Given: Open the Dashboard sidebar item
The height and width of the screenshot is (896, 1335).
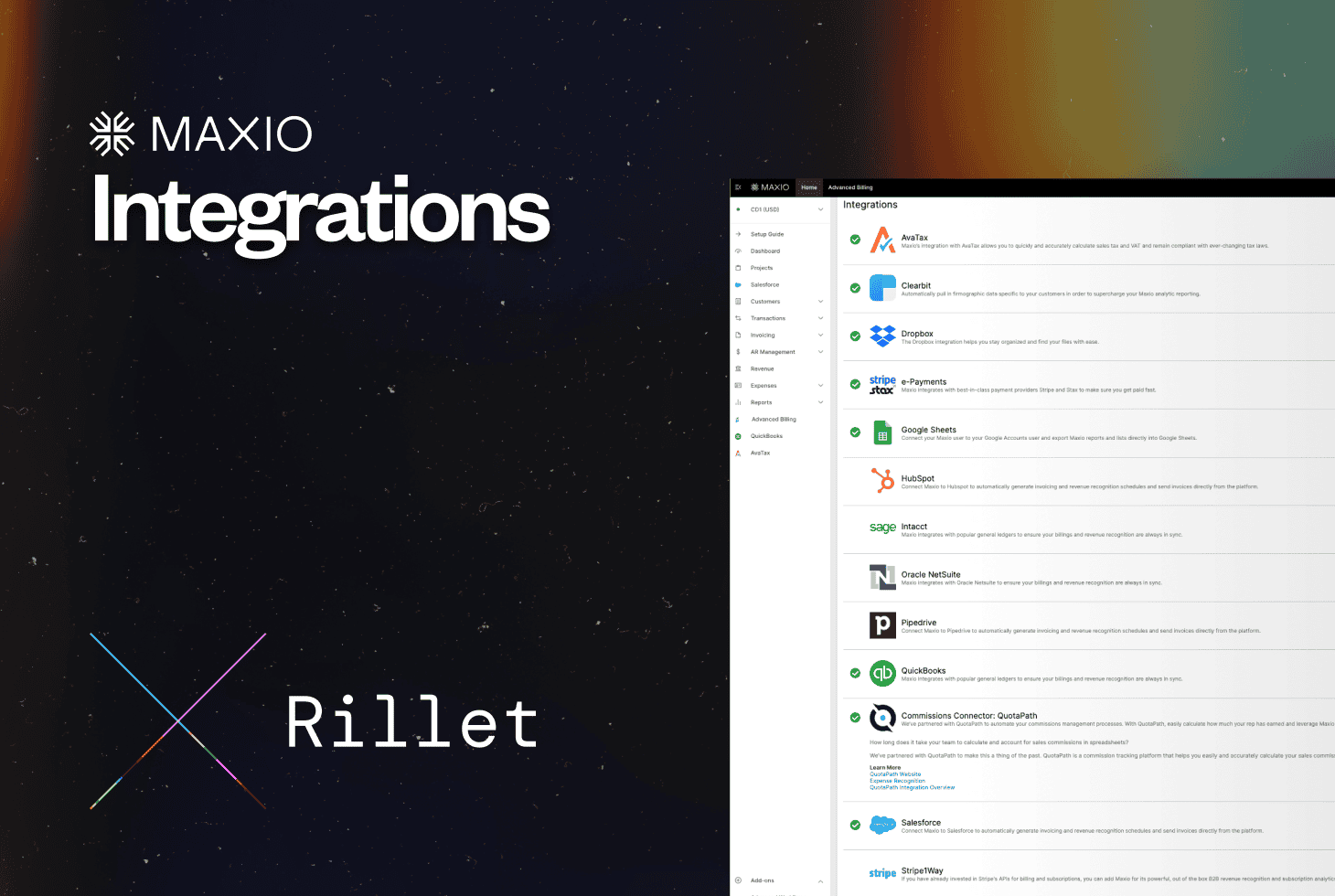Looking at the screenshot, I should [x=765, y=251].
